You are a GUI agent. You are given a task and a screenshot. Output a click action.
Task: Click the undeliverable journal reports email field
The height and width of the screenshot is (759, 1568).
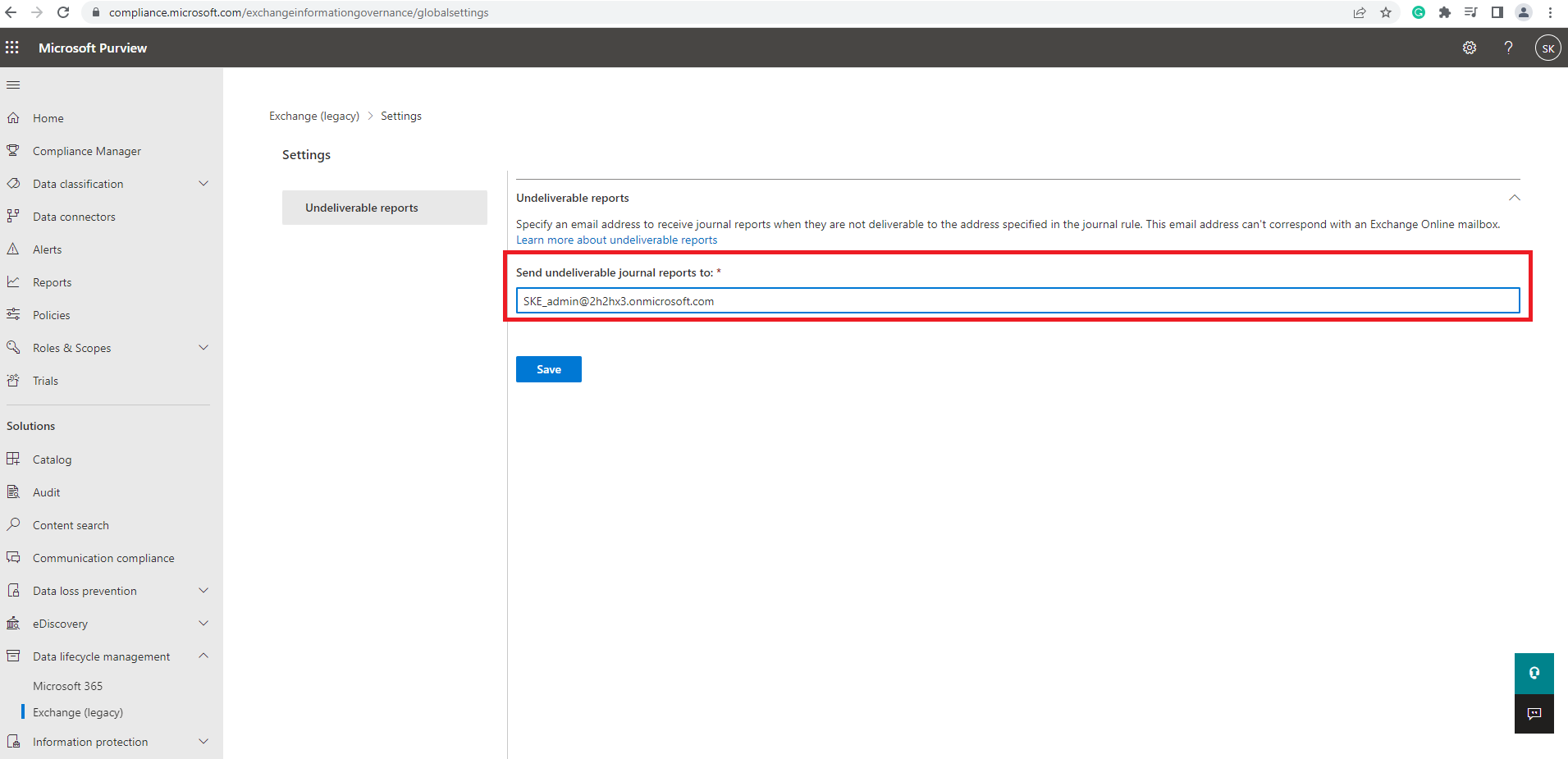(1017, 301)
